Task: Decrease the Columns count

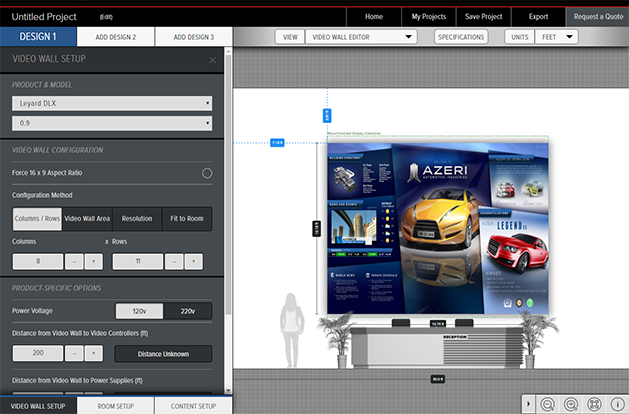Action: (74, 262)
